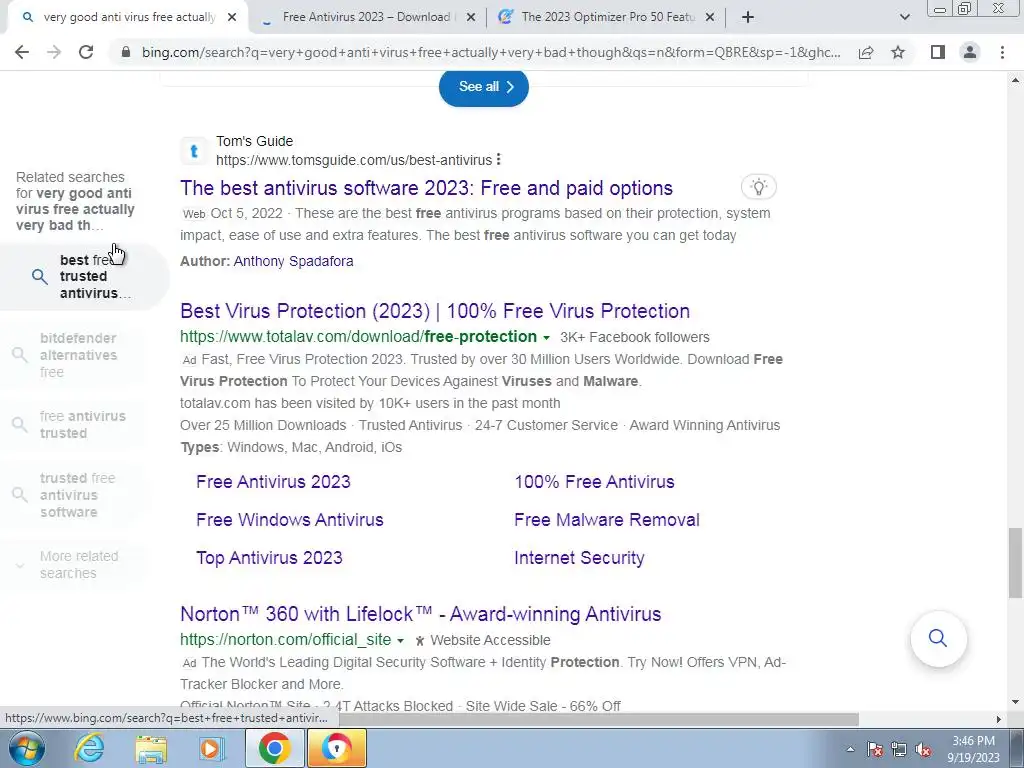Reload the current Bing page
Screen dimensions: 1024x768
86,52
